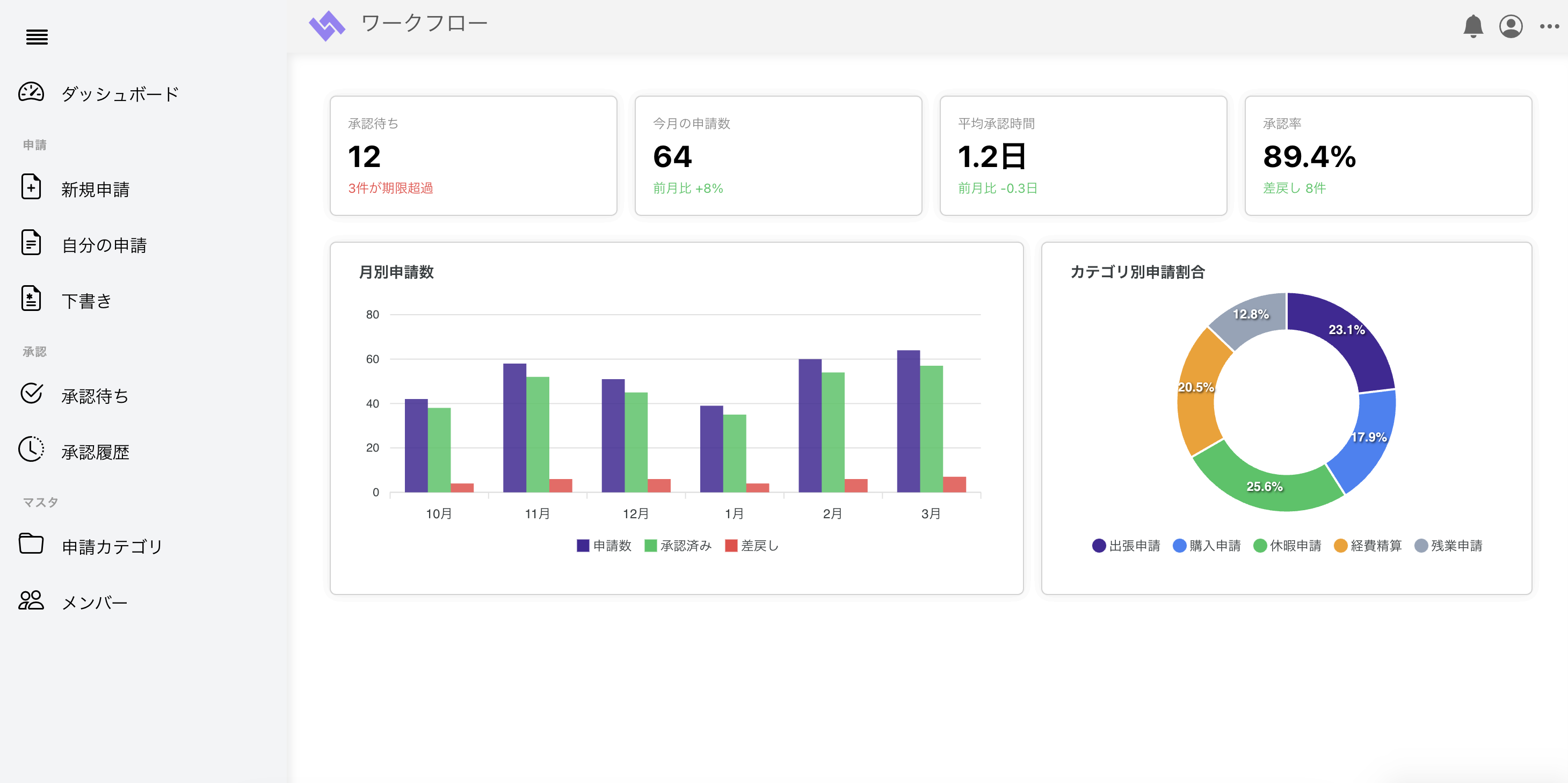Toggle 承認済み legend item
1568x783 pixels.
[x=678, y=546]
